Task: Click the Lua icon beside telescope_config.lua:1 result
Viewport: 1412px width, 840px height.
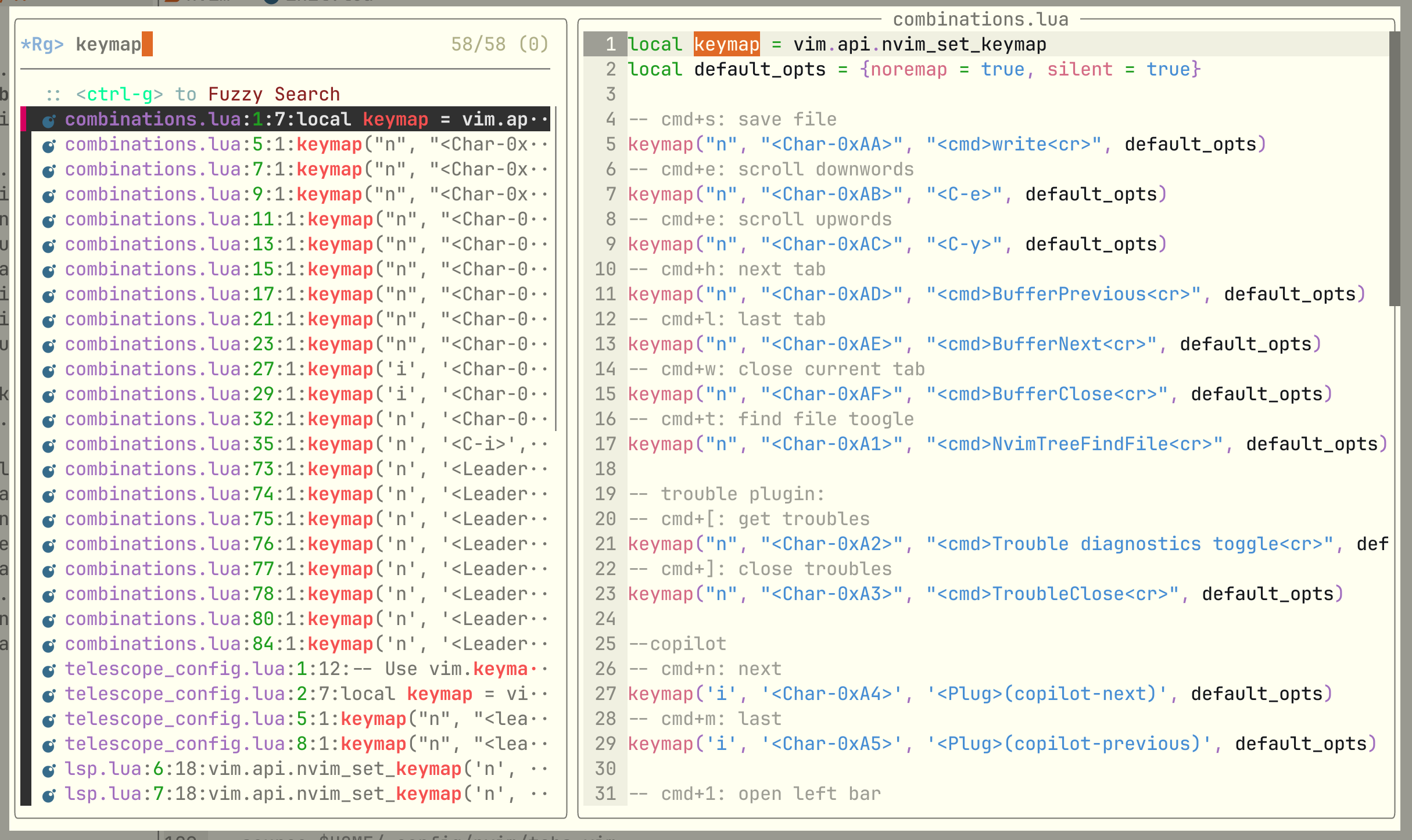Action: coord(49,670)
